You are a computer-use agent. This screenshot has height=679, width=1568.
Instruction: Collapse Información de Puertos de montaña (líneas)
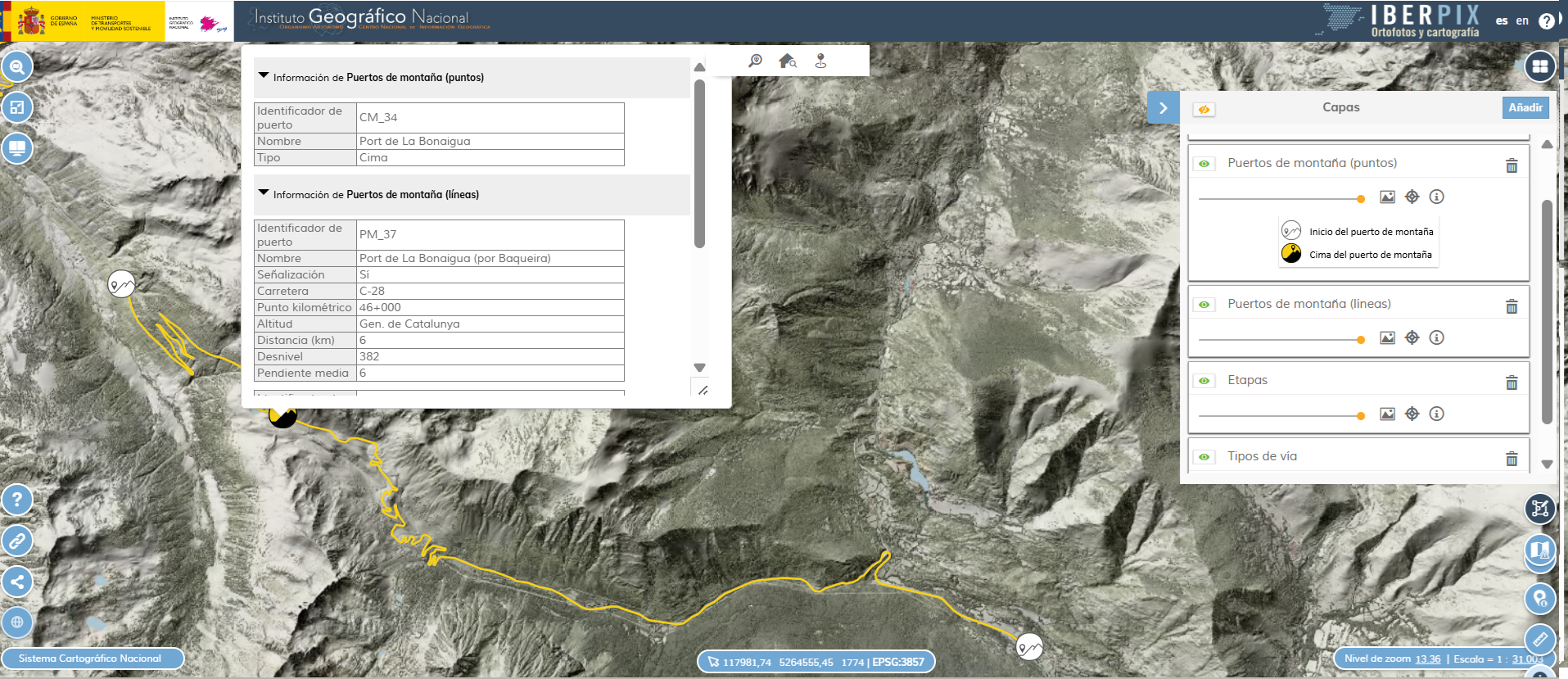[x=264, y=192]
